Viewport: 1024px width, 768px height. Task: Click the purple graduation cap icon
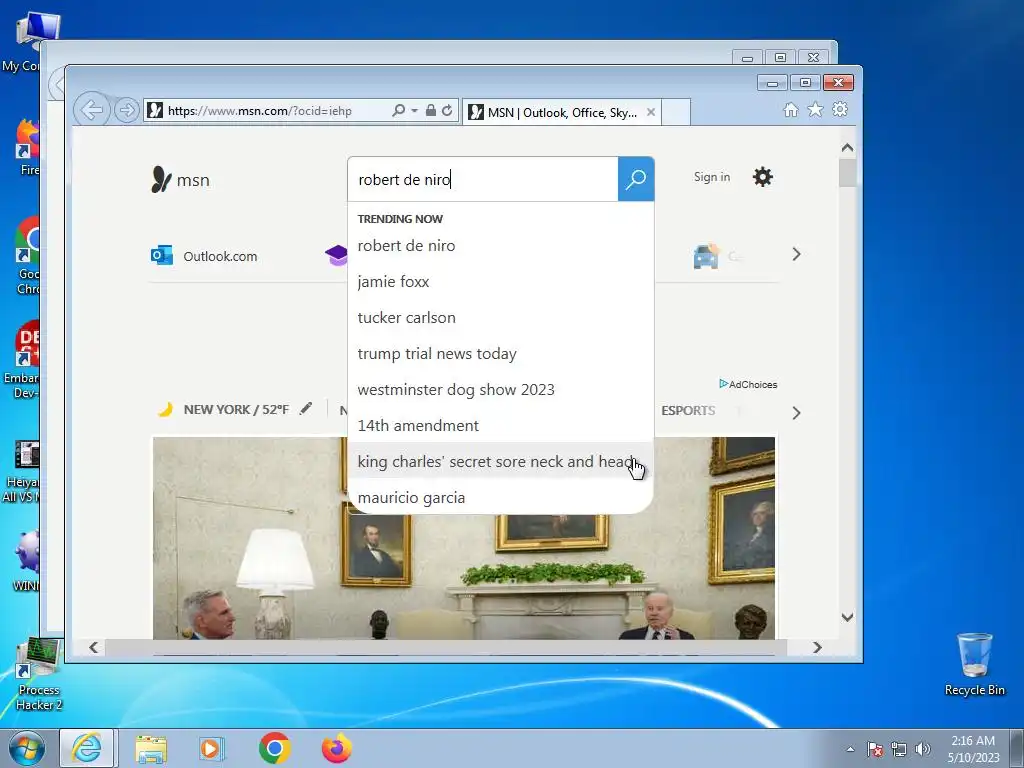[x=336, y=255]
